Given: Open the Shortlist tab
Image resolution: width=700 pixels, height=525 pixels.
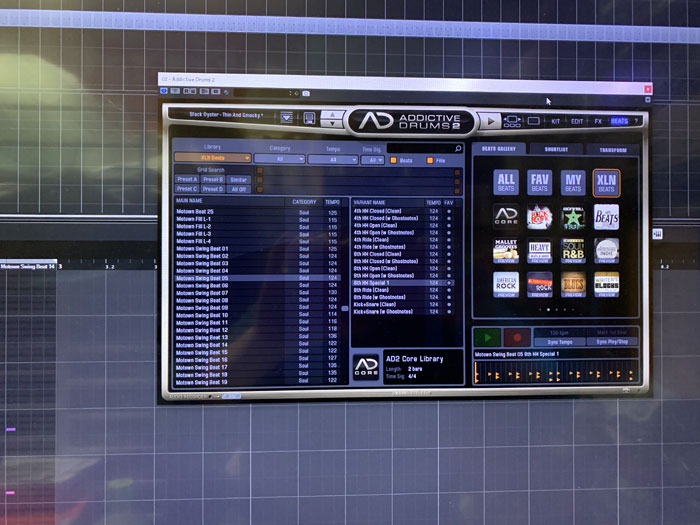Looking at the screenshot, I should (x=556, y=149).
